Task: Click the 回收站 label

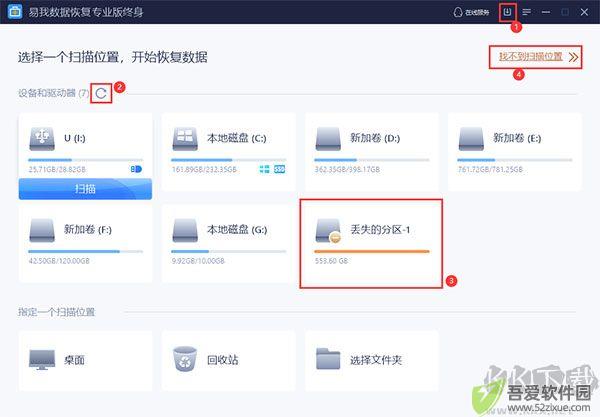Action: pyautogui.click(x=222, y=360)
